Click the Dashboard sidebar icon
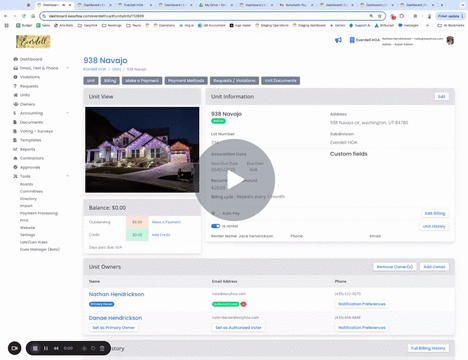Screen dimensions: 468x360 15,59
